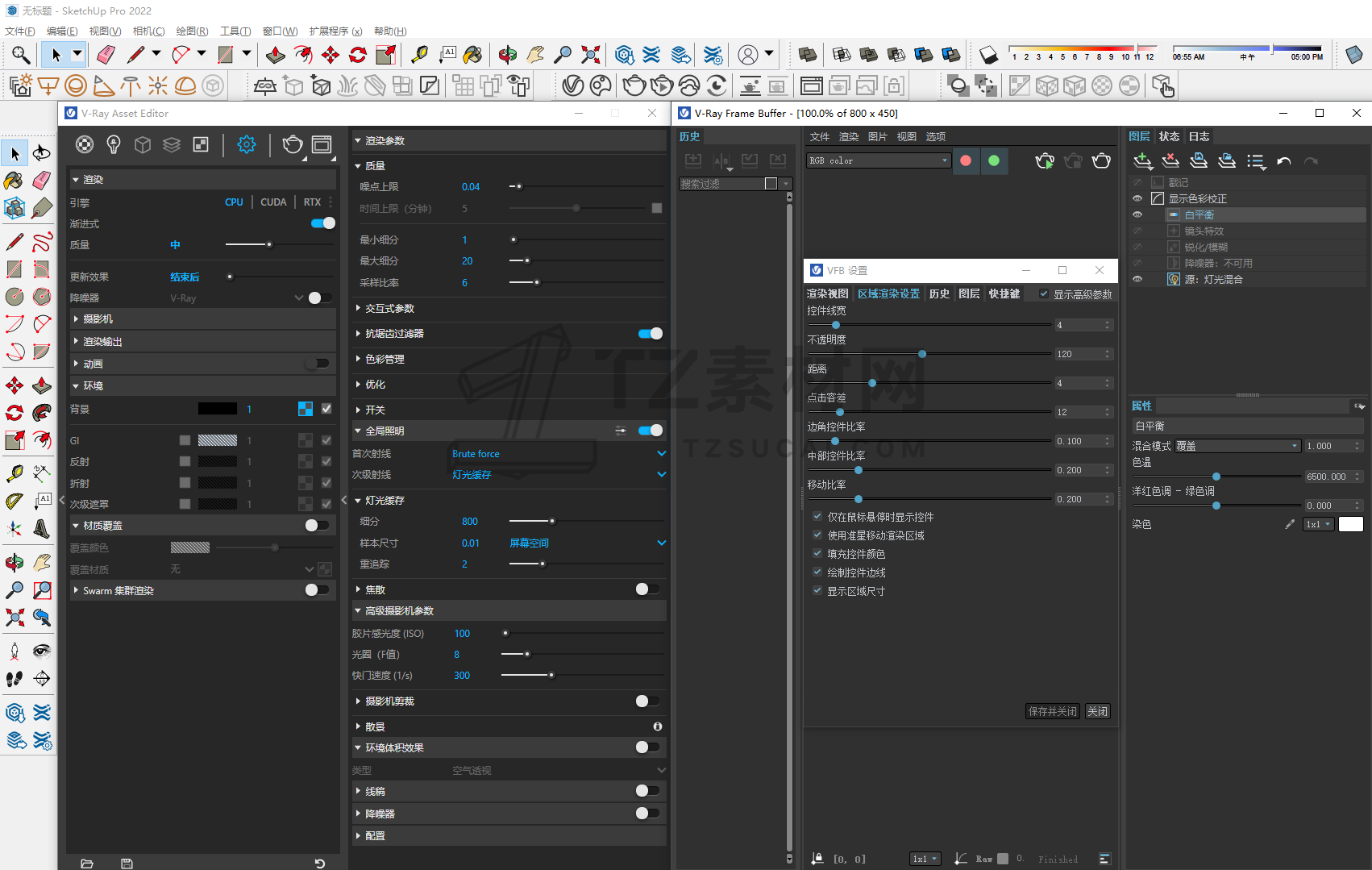Select the Paint Bucket tool in left toolbar

click(14, 180)
